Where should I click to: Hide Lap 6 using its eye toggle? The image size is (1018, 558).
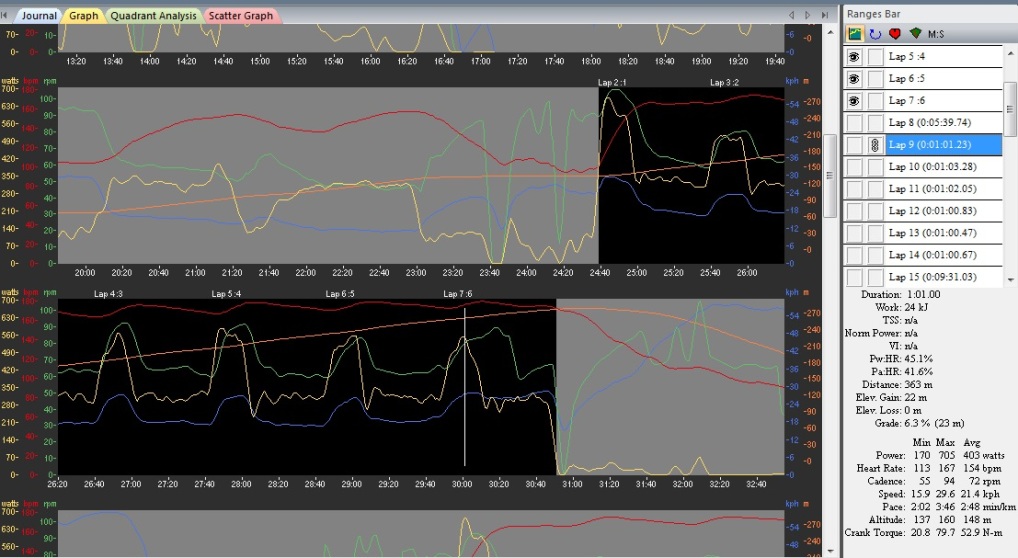coord(854,79)
